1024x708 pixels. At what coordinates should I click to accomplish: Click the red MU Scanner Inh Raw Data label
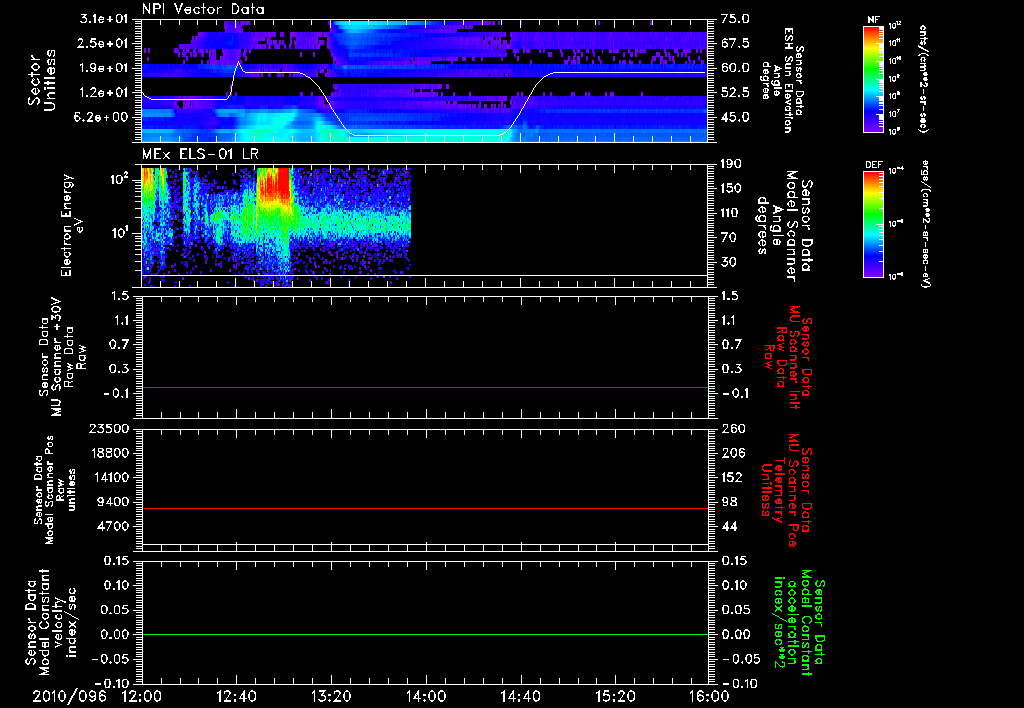click(788, 357)
